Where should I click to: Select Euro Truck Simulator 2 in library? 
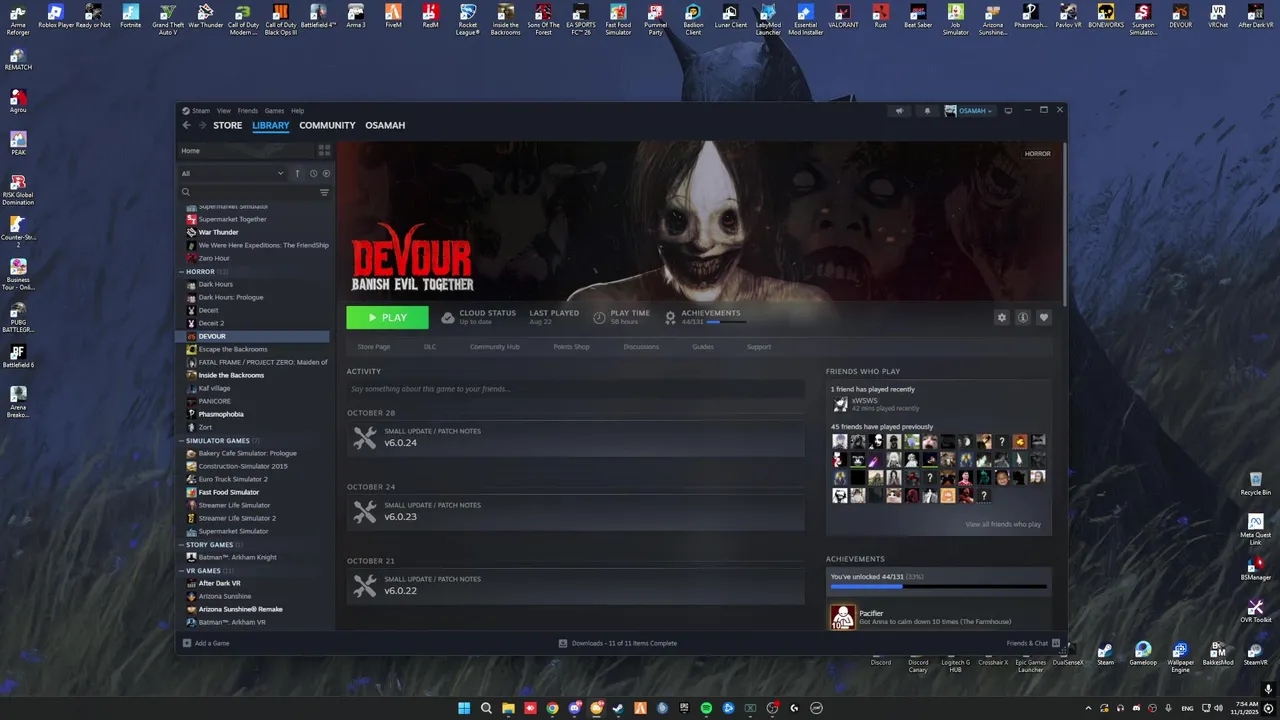[233, 479]
